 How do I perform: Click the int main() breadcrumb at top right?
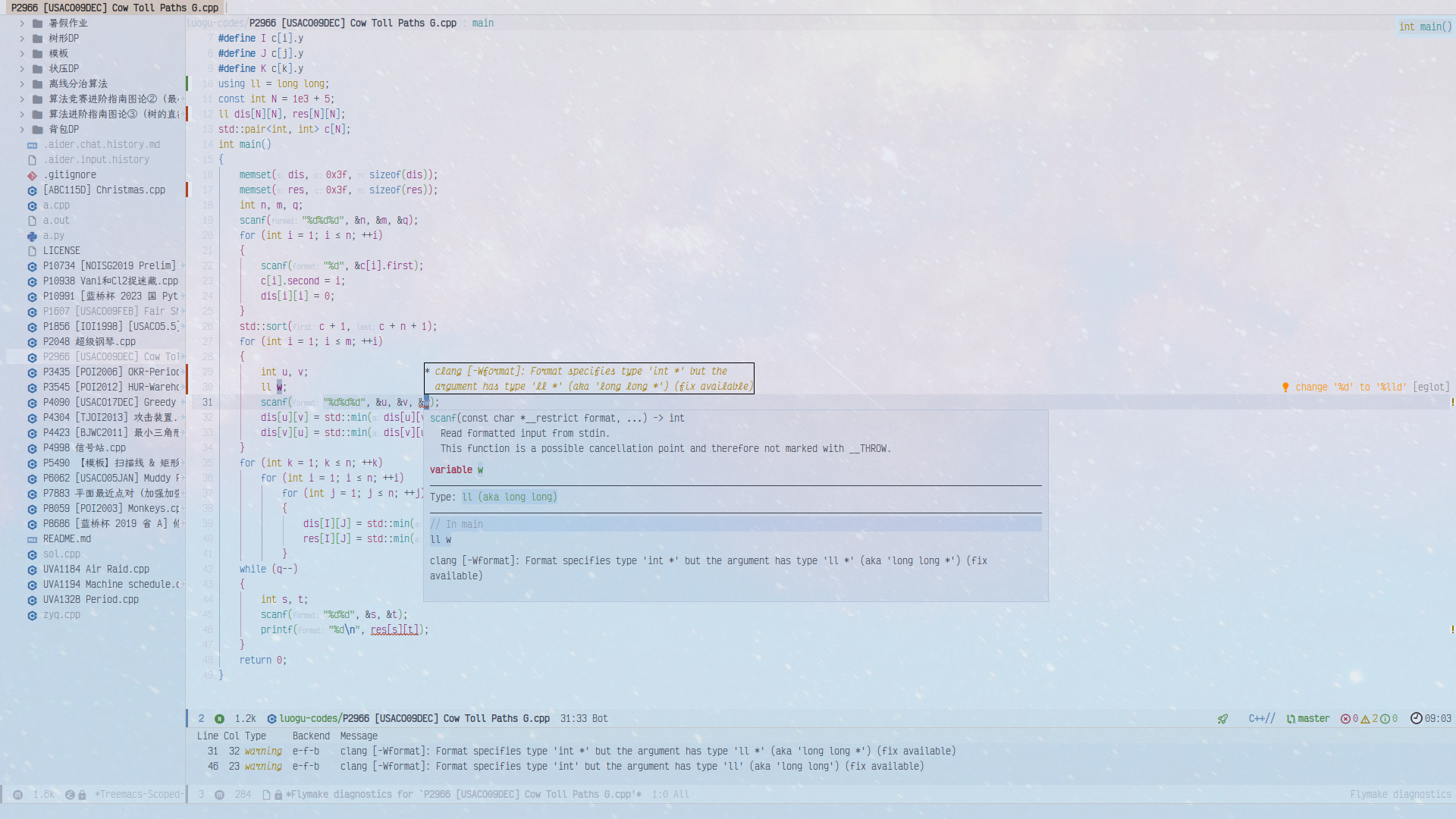coord(1425,27)
